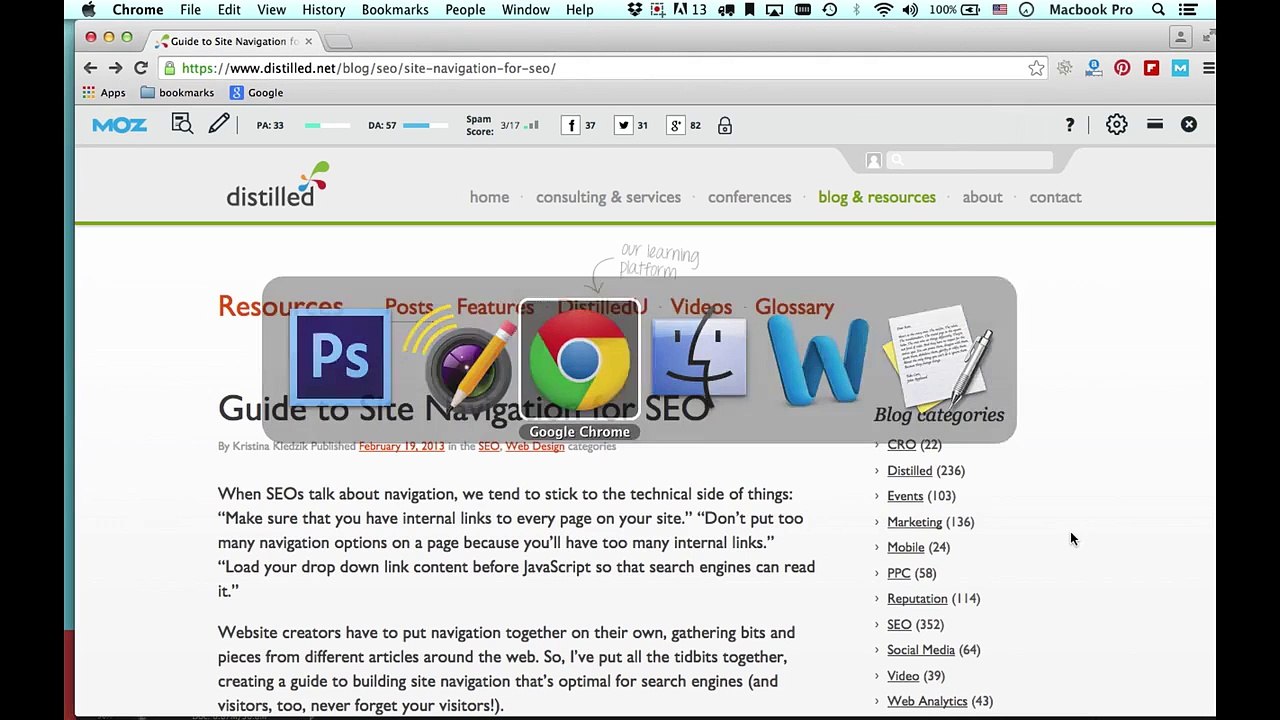Reload the page
Screen dimensions: 1280x720
pos(141,68)
